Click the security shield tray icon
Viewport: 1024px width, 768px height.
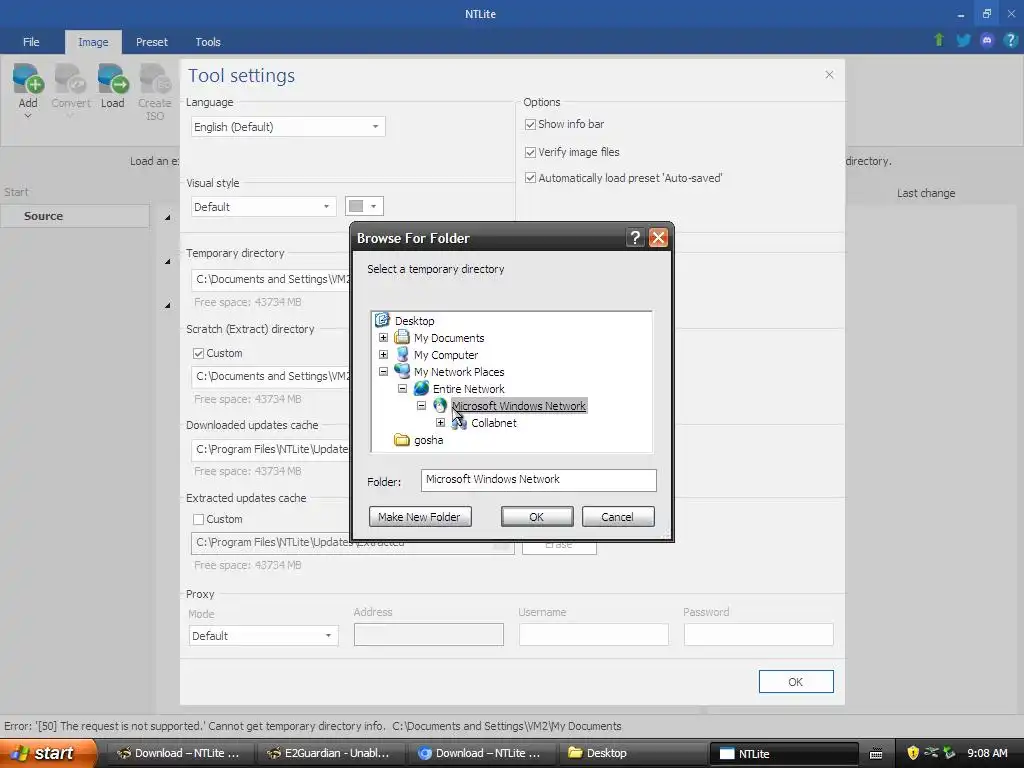[913, 752]
